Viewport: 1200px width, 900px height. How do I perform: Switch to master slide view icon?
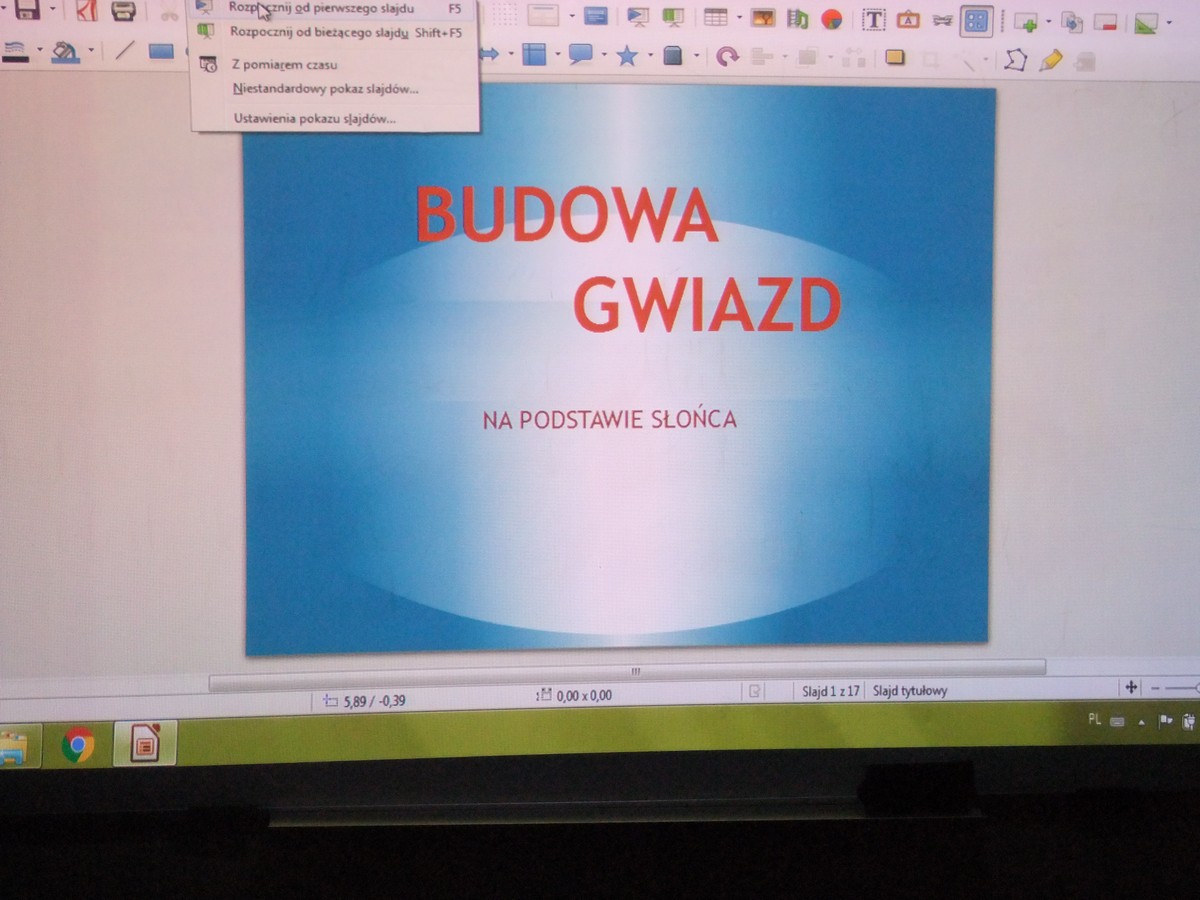click(x=596, y=16)
